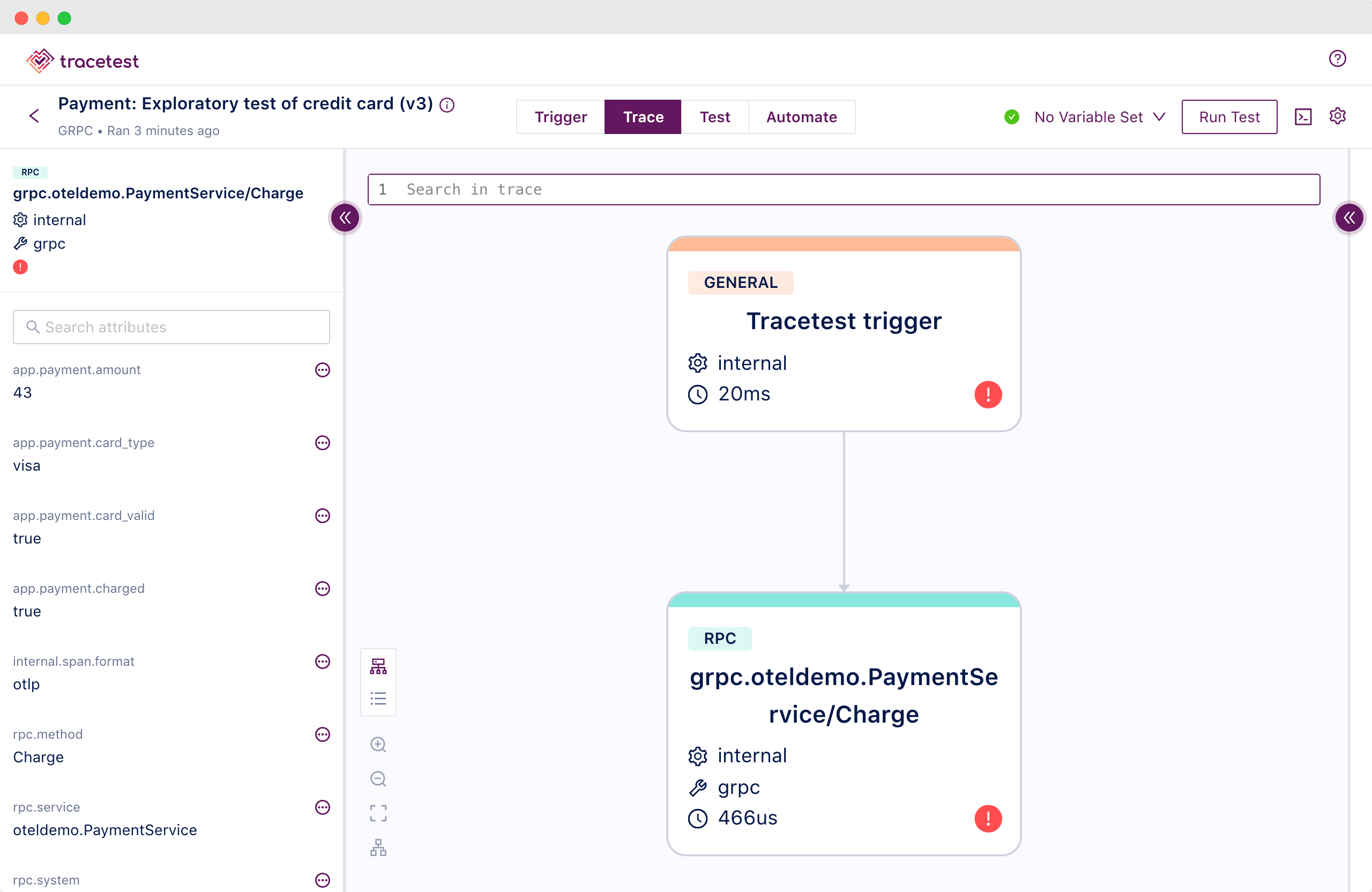Viewport: 1372px width, 892px height.
Task: Go back using the left arrow
Action: [35, 116]
